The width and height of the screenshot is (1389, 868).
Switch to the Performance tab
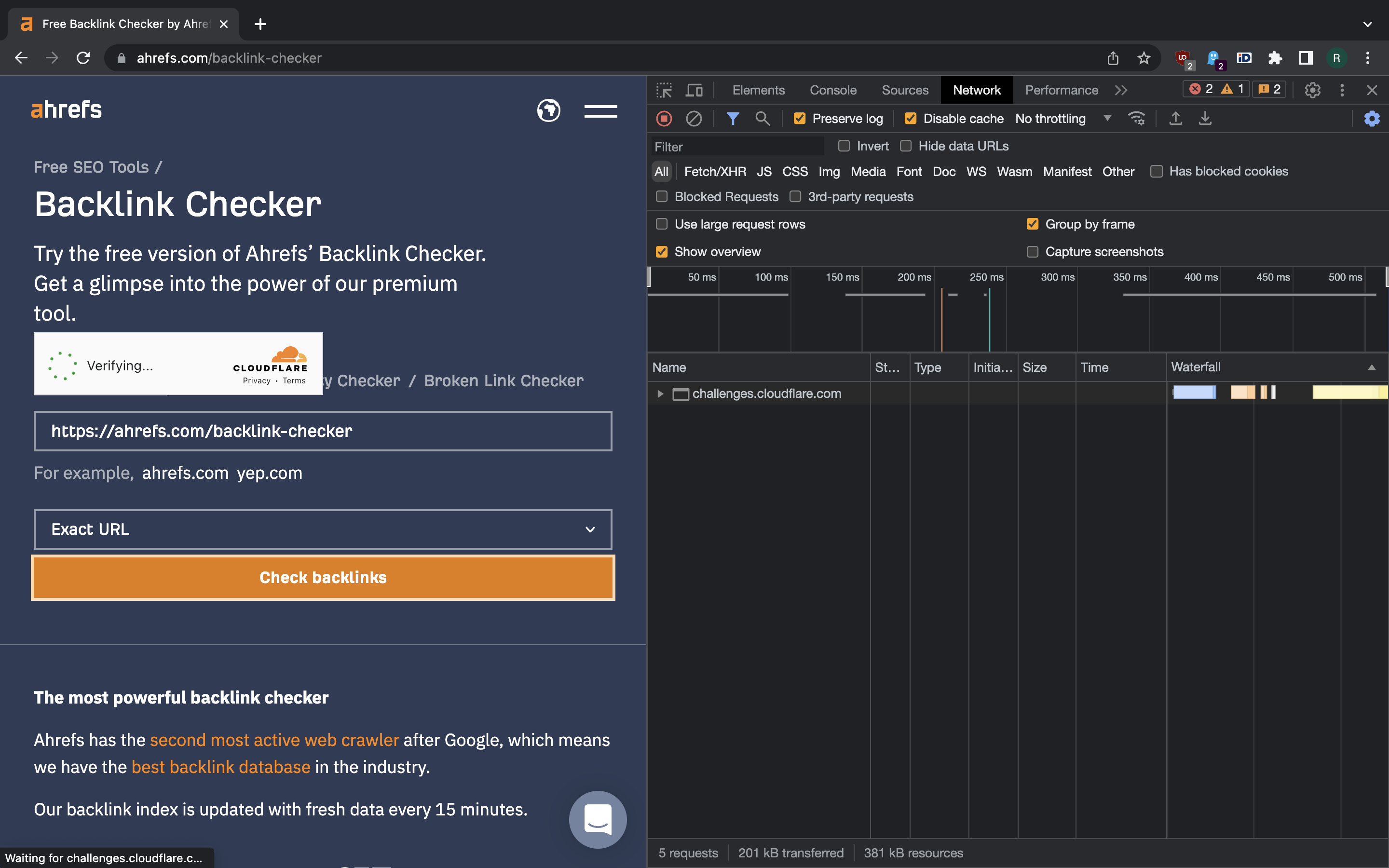[1061, 90]
